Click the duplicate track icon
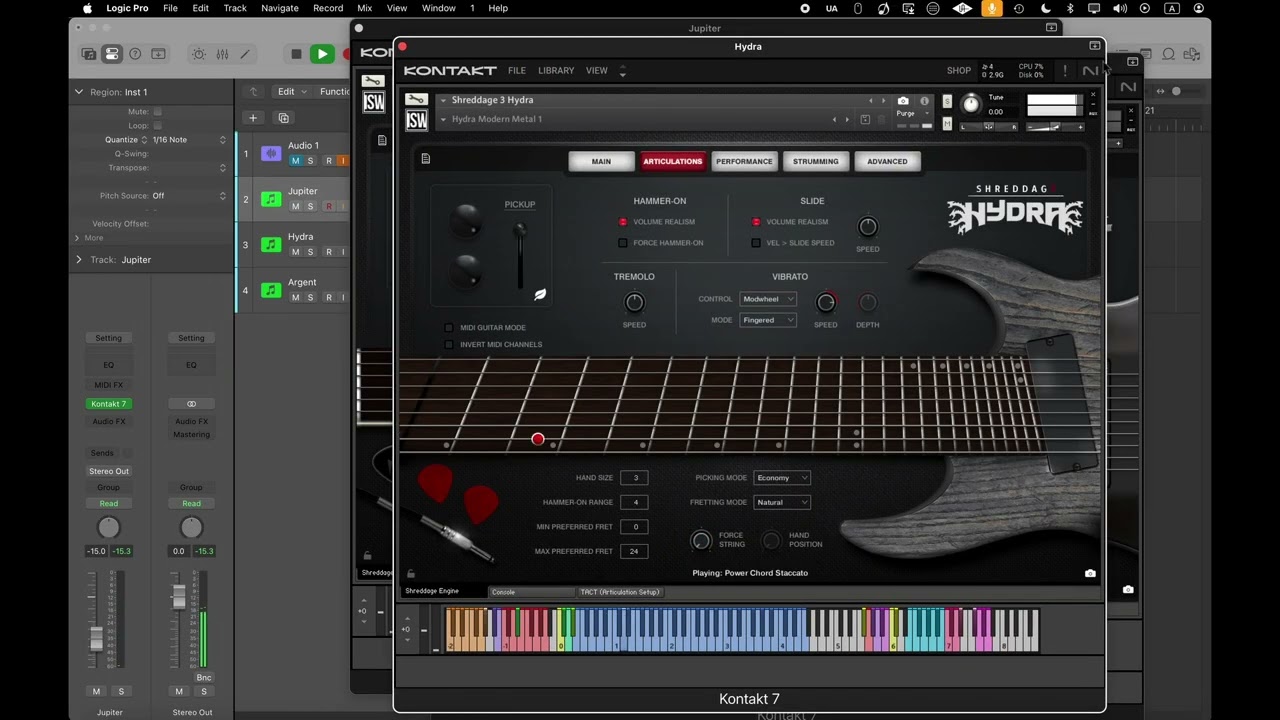Image resolution: width=1280 pixels, height=720 pixels. [283, 118]
